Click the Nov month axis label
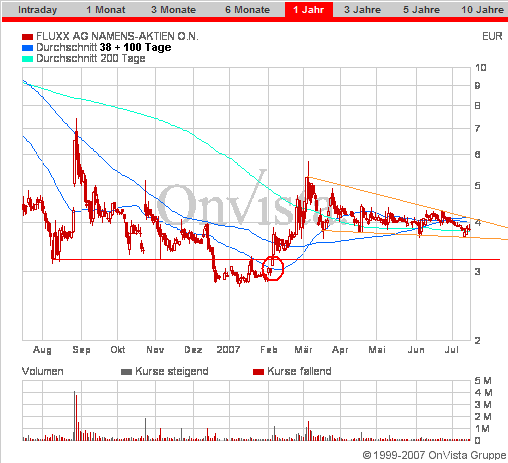The image size is (508, 463). click(155, 349)
